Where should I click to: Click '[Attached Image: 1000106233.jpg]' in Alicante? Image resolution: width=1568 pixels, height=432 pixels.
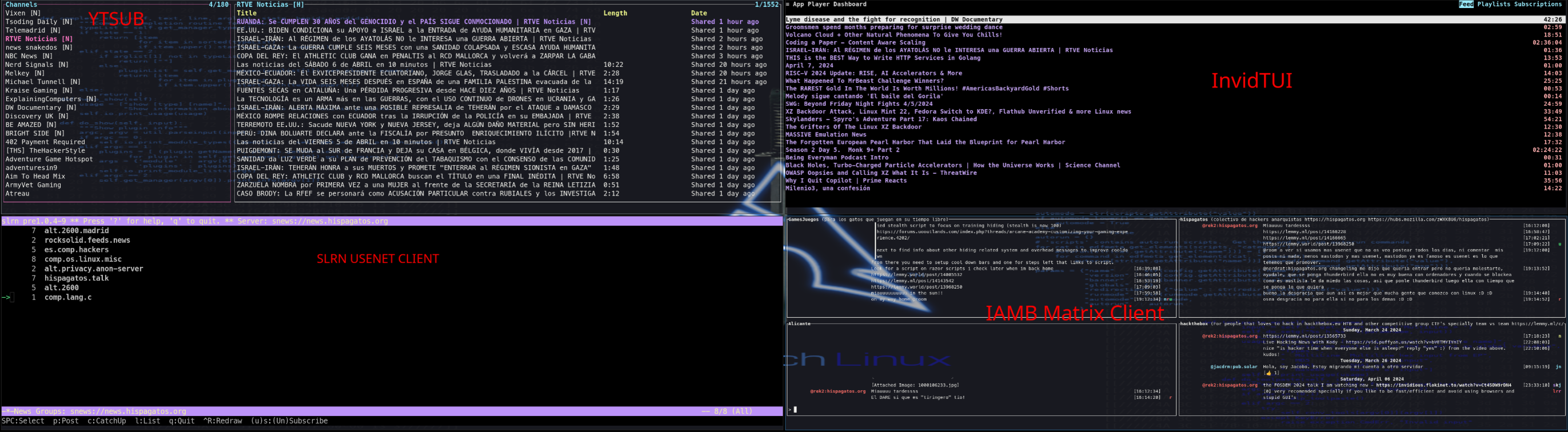coord(915,385)
